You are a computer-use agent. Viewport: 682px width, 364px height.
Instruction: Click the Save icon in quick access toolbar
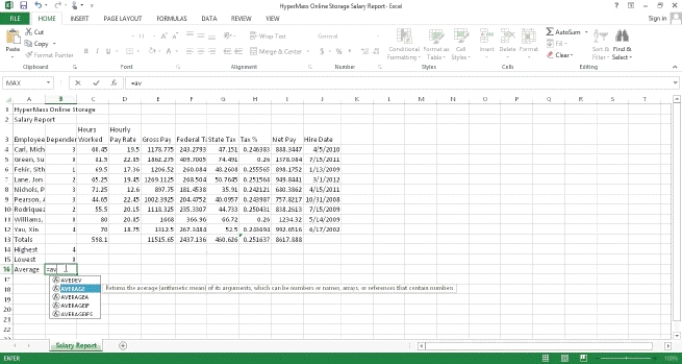click(x=23, y=6)
